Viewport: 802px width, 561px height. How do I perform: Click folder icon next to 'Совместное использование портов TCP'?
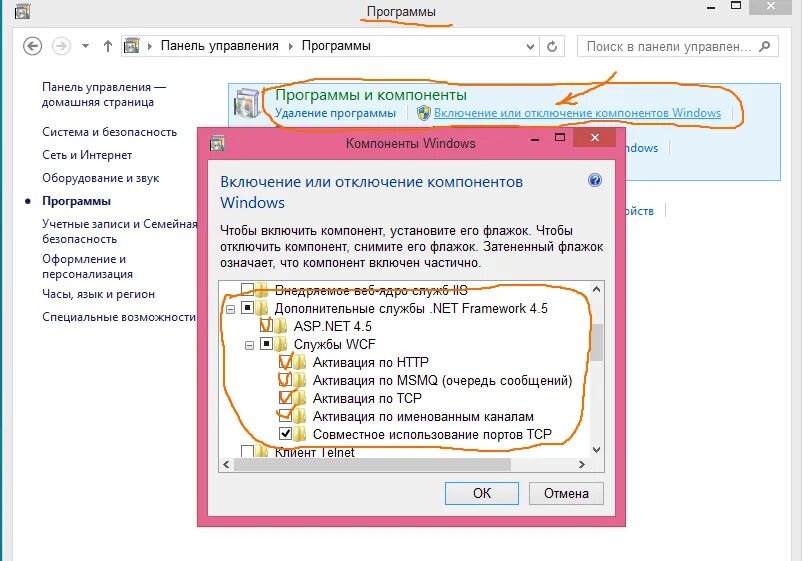299,434
